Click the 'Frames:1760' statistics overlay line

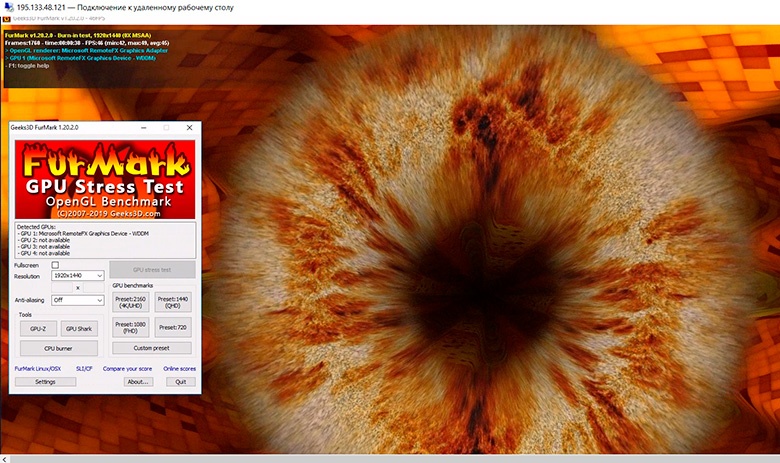click(x=87, y=43)
